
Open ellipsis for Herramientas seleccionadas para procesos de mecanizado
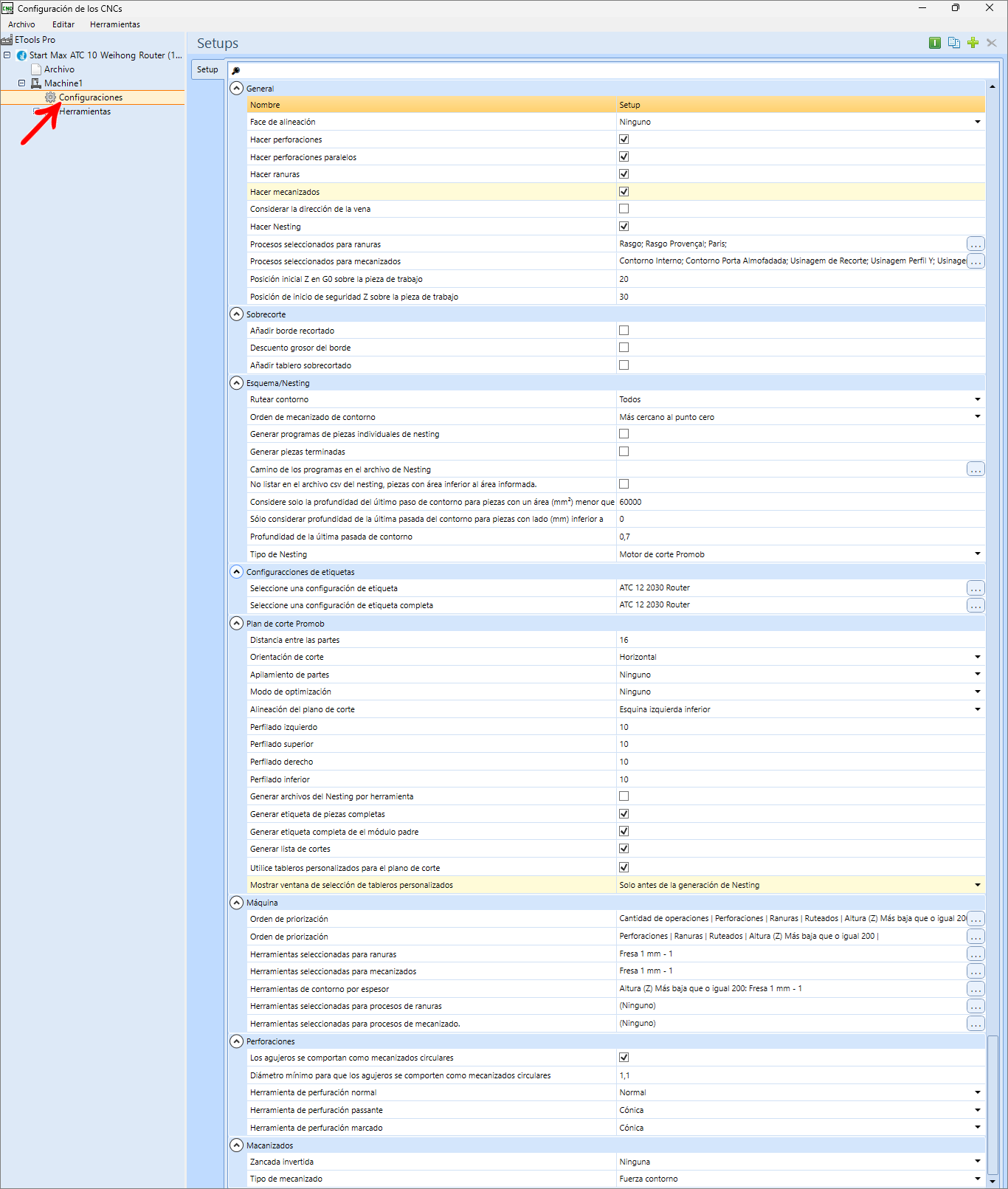coord(976,1024)
